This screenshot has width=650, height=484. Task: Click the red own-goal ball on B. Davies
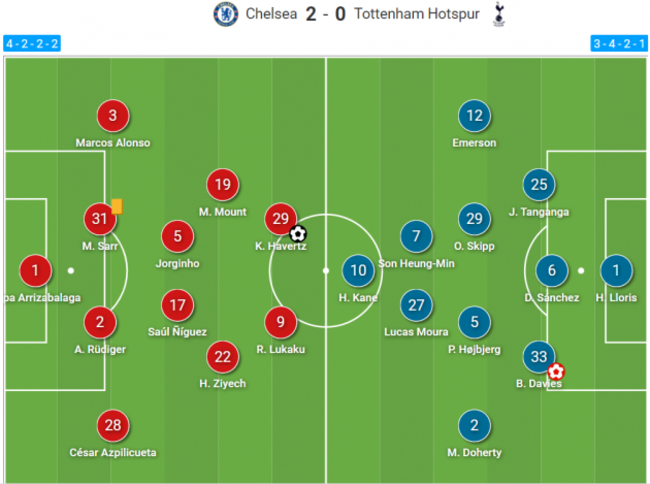tap(556, 371)
